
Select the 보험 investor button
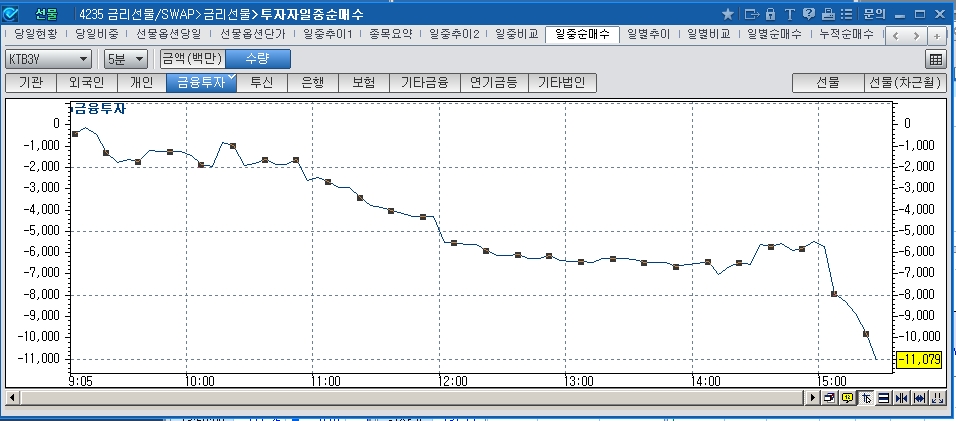point(363,82)
